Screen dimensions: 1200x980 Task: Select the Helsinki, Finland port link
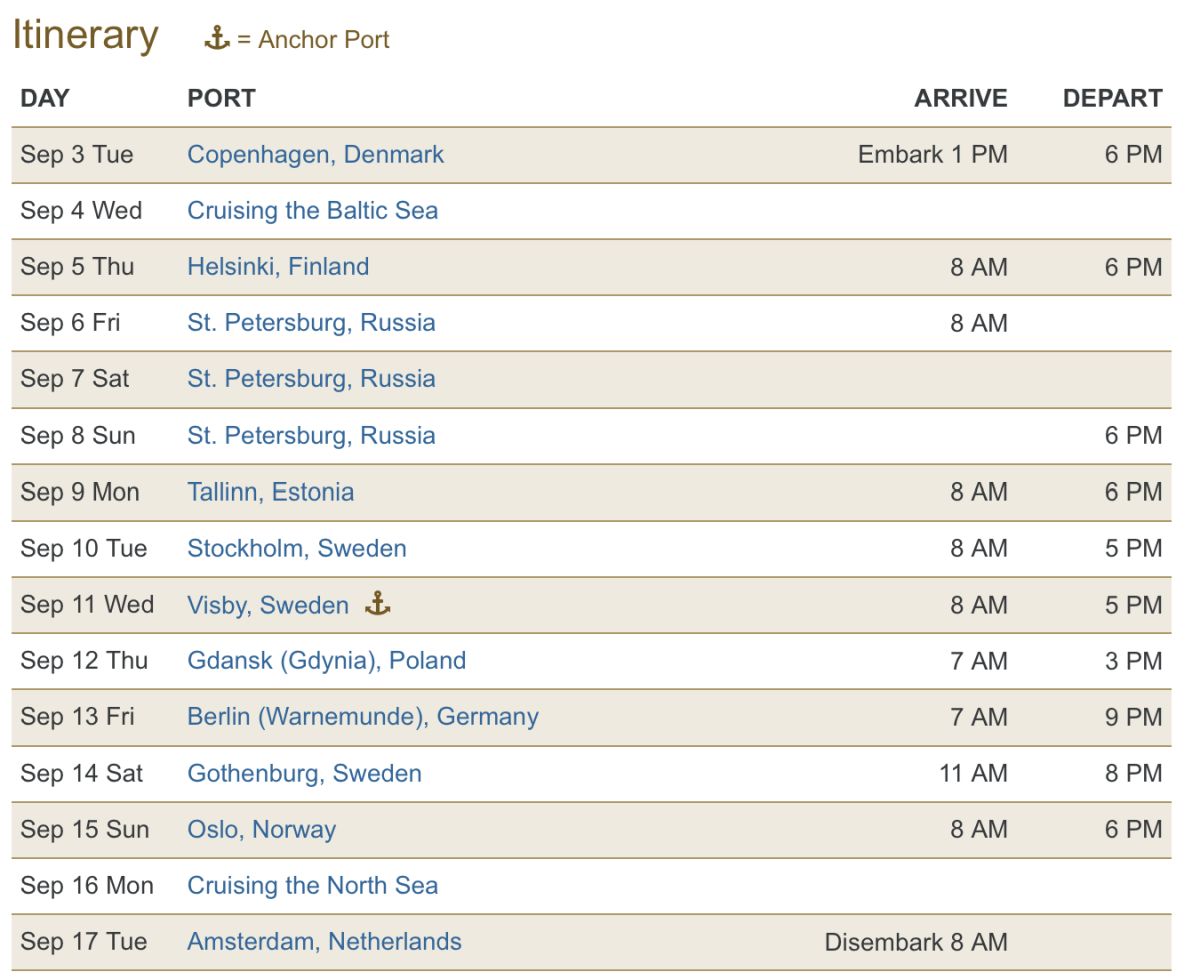(x=278, y=267)
